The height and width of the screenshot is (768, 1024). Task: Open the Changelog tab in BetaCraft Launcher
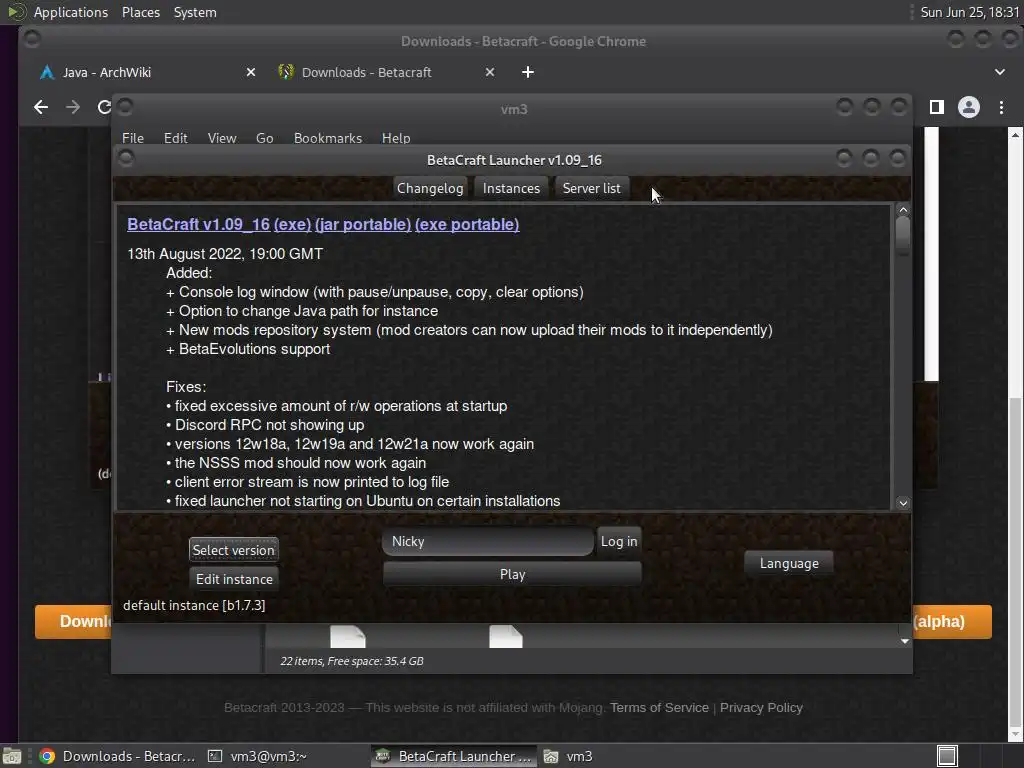point(430,188)
